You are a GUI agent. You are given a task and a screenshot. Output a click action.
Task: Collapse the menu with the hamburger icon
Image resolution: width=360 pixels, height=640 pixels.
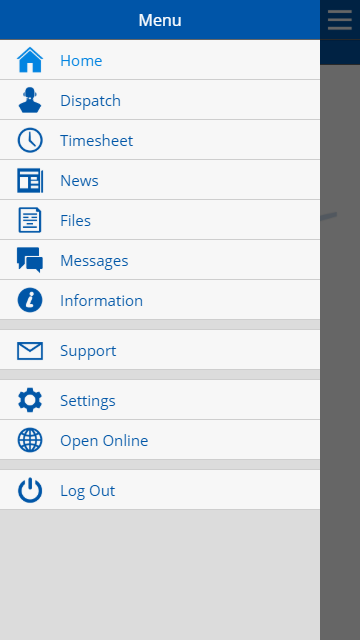(x=340, y=20)
